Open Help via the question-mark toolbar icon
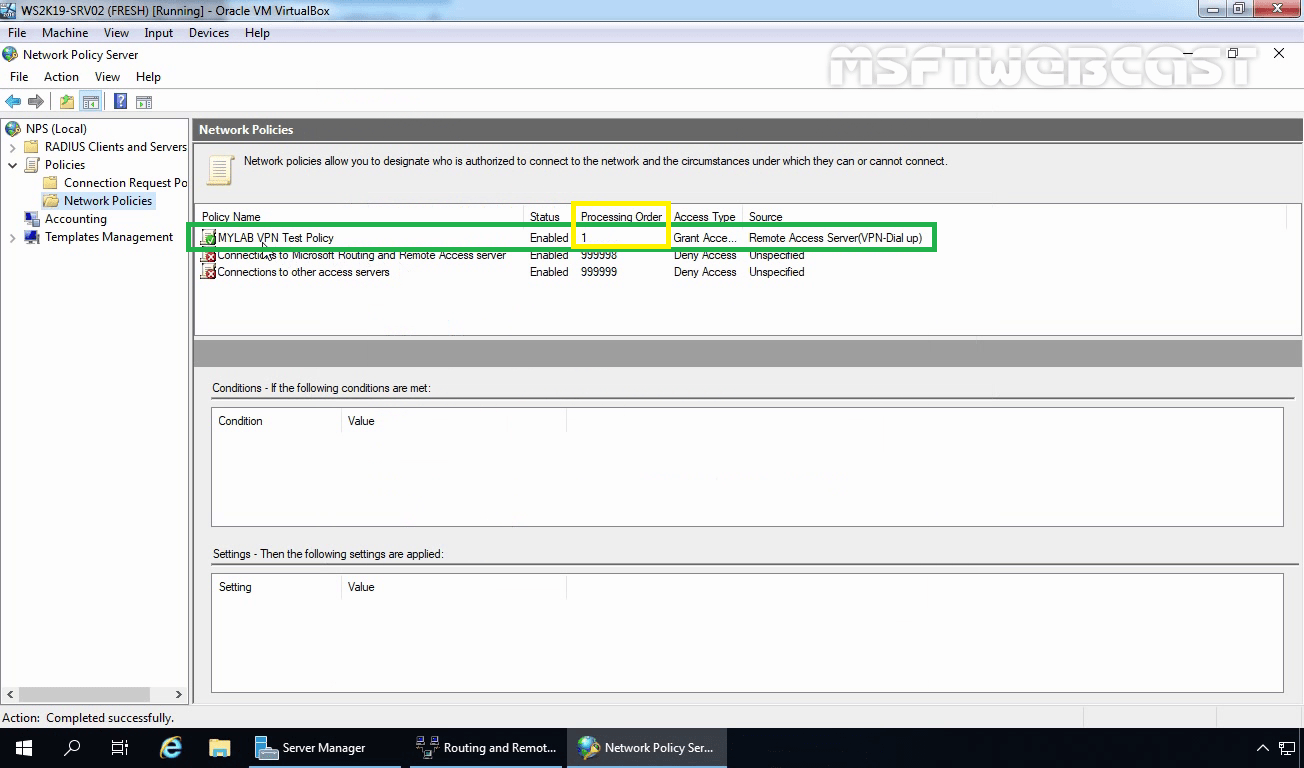Image resolution: width=1304 pixels, height=768 pixels. coord(120,101)
